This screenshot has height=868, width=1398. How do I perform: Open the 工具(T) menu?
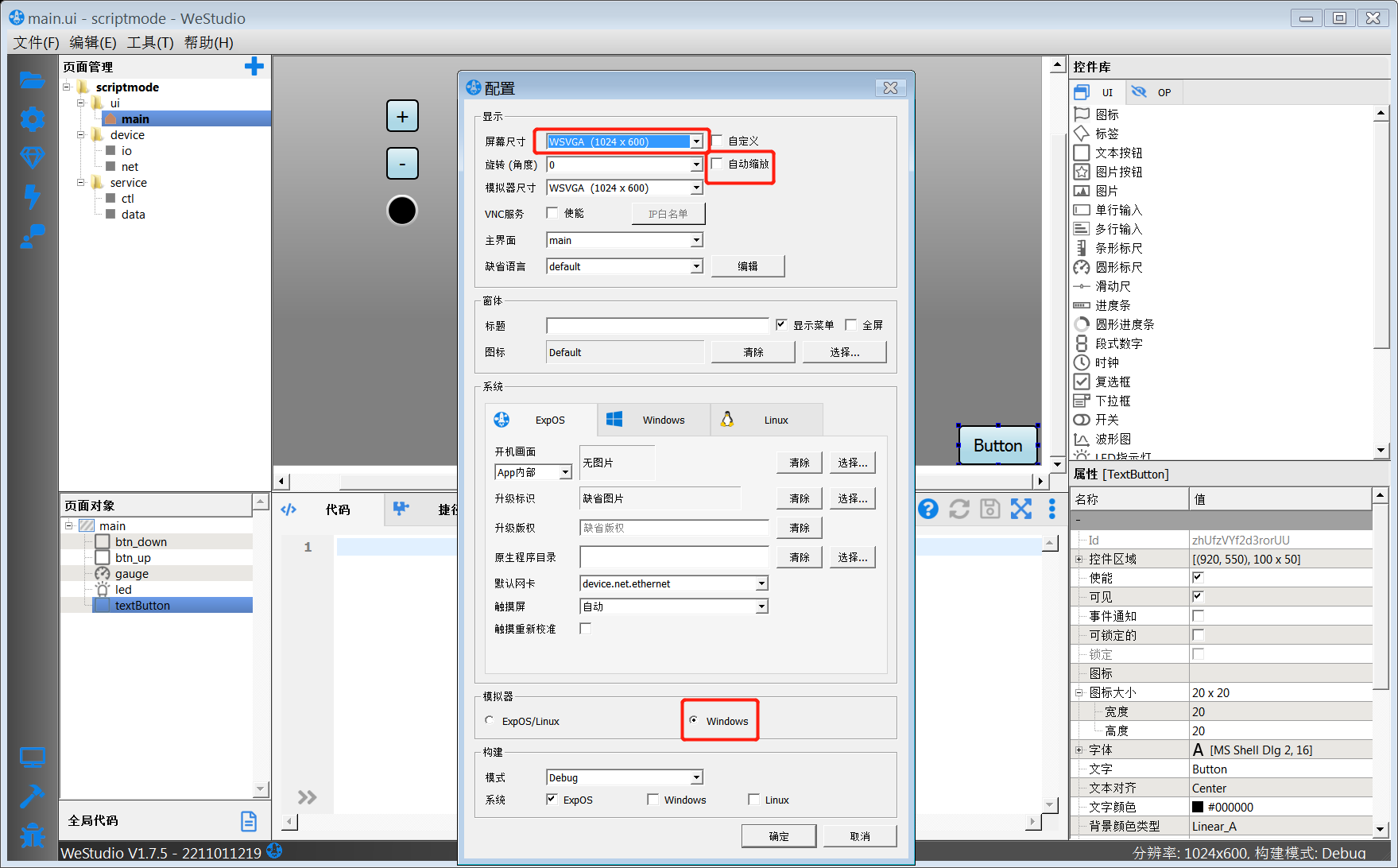[150, 42]
